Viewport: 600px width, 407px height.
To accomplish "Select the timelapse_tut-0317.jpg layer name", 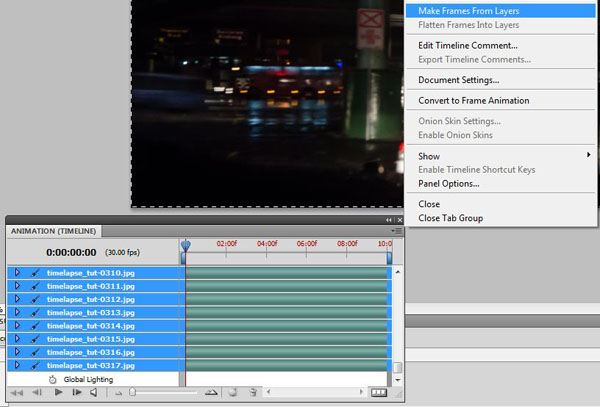I will [91, 365].
